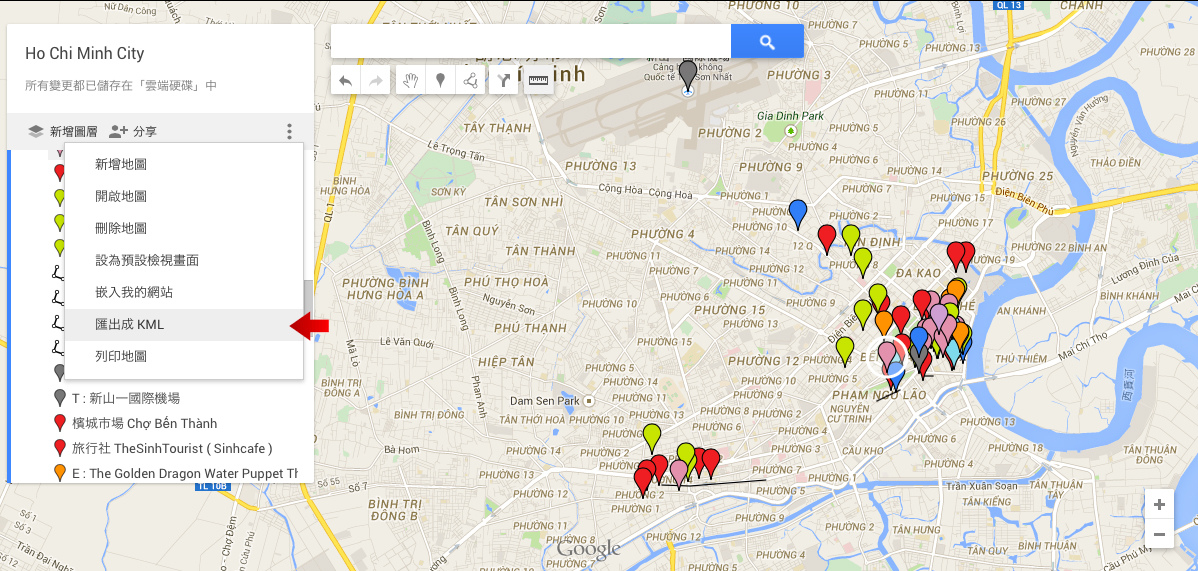Image resolution: width=1198 pixels, height=571 pixels.
Task: Zoom out with the minus button
Action: 1159,534
